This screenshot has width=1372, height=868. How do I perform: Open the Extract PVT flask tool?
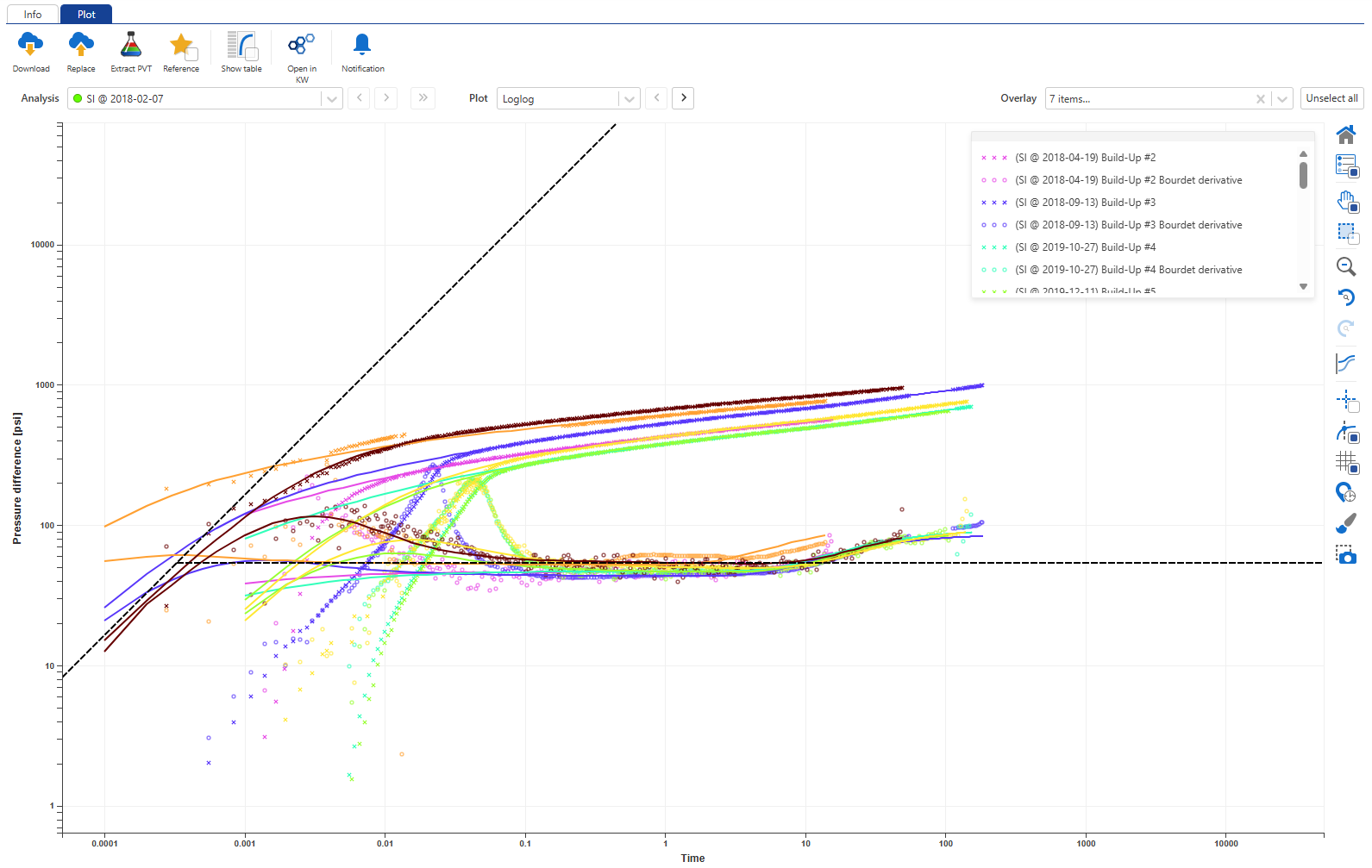pos(131,45)
